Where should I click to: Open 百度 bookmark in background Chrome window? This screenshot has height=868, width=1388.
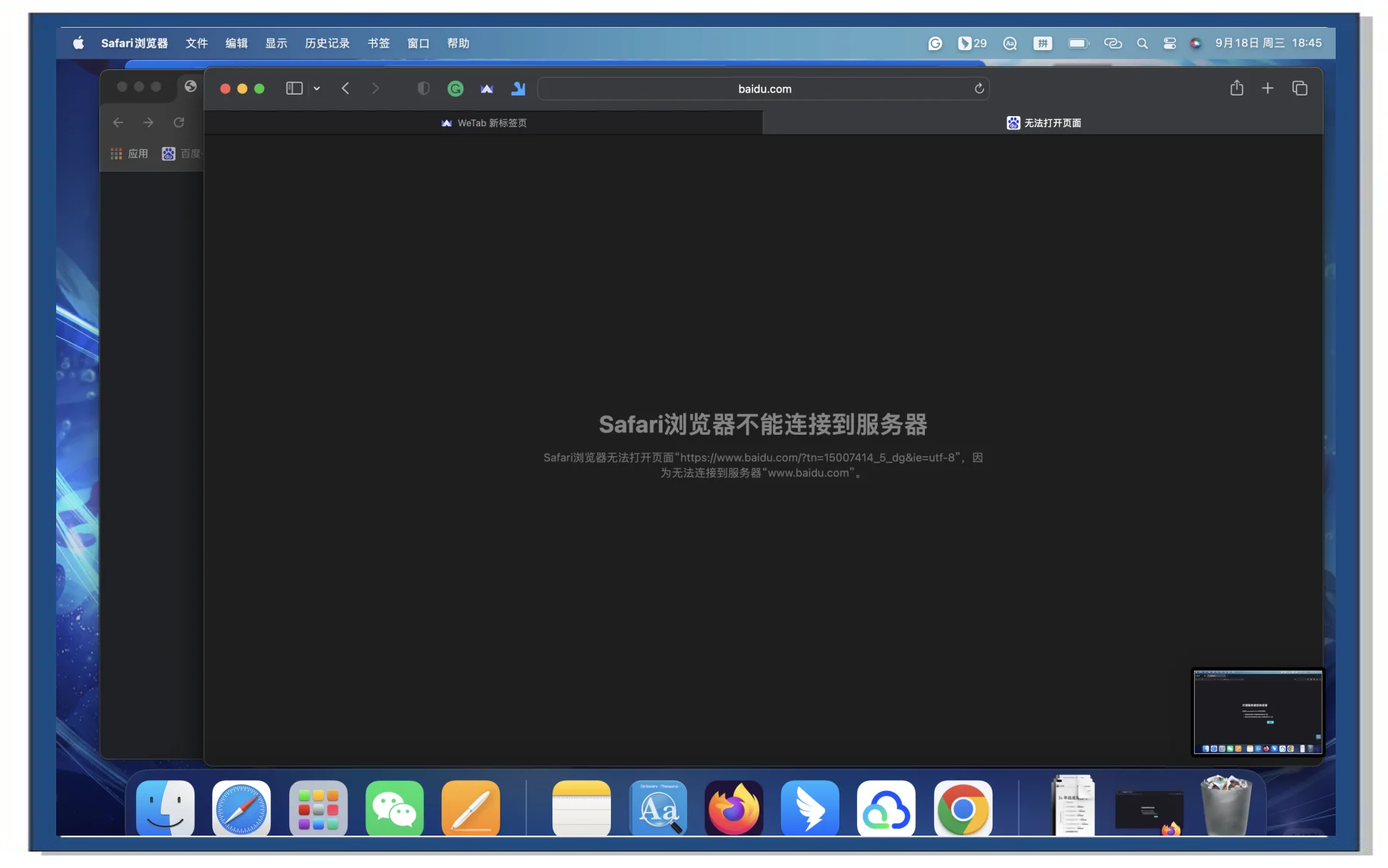pos(182,154)
